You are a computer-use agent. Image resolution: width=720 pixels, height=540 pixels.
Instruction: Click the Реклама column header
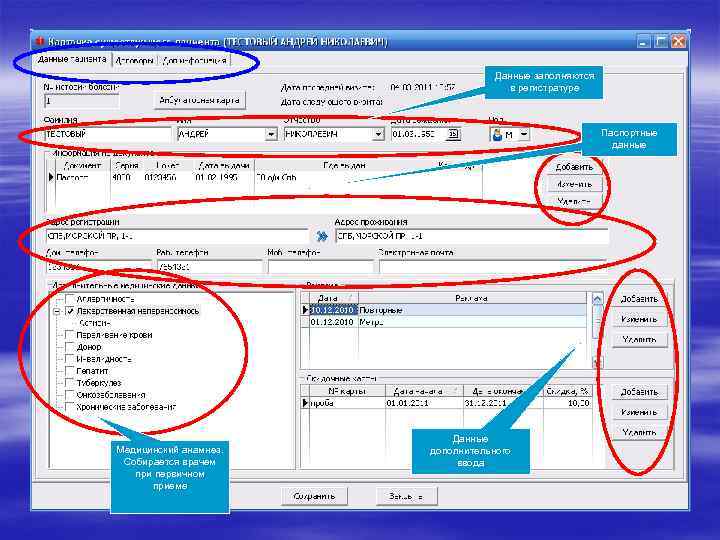[472, 298]
